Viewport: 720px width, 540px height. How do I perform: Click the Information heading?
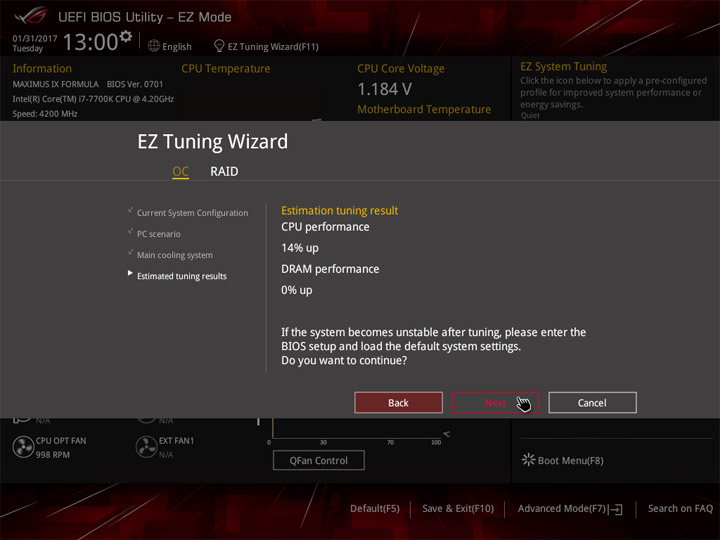(42, 68)
